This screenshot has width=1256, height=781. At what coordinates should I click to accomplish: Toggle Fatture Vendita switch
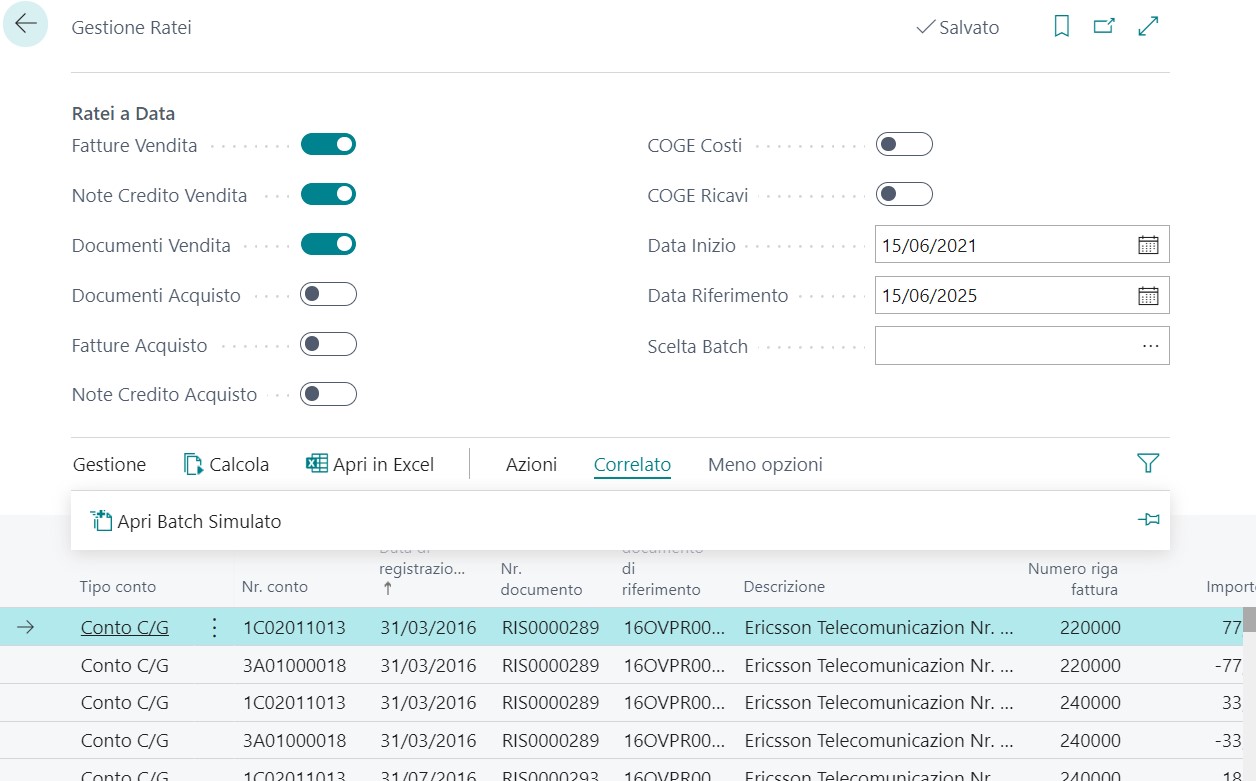pos(328,144)
